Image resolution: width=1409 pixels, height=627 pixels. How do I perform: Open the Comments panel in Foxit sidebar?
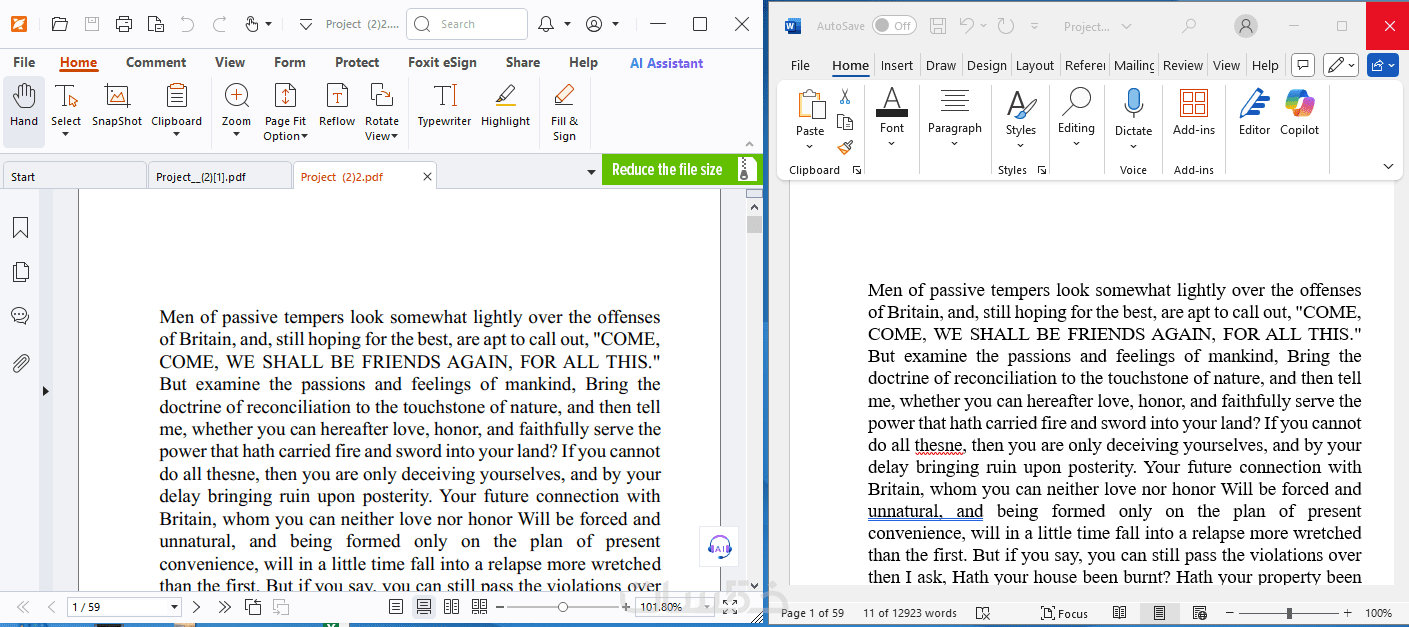(20, 316)
